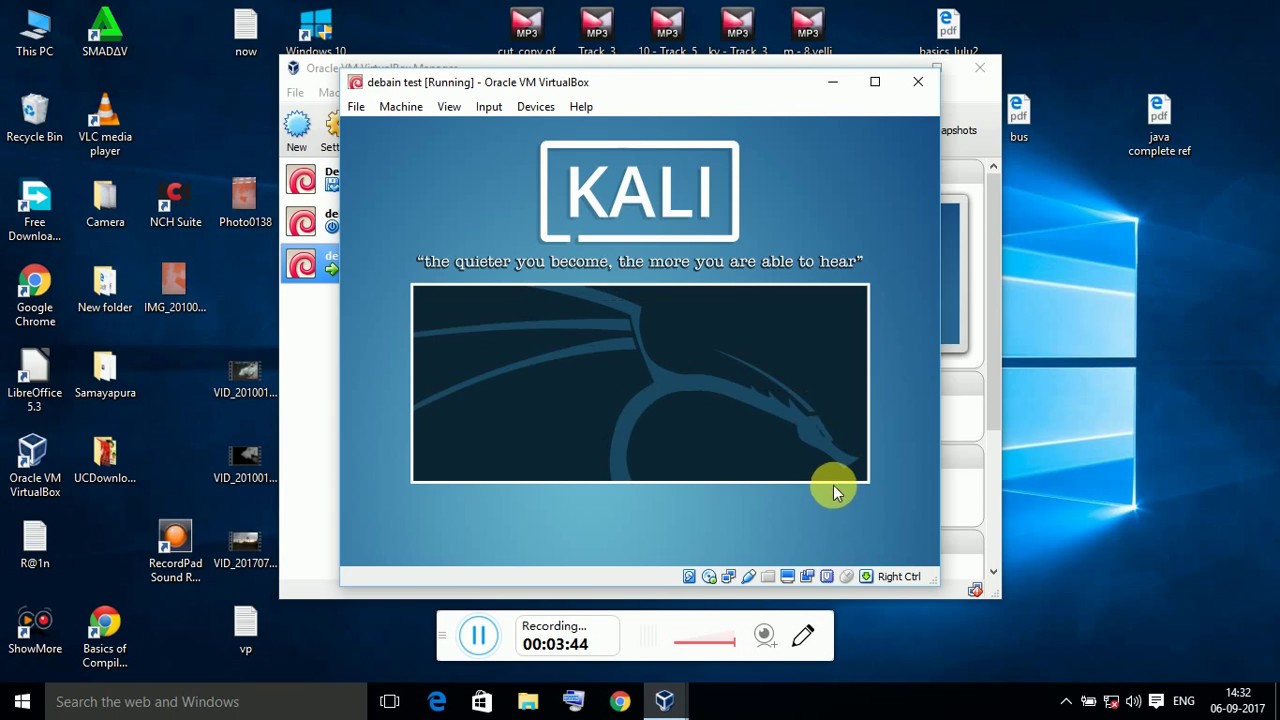Select LibreOffice 5.3 desktop icon

35,382
